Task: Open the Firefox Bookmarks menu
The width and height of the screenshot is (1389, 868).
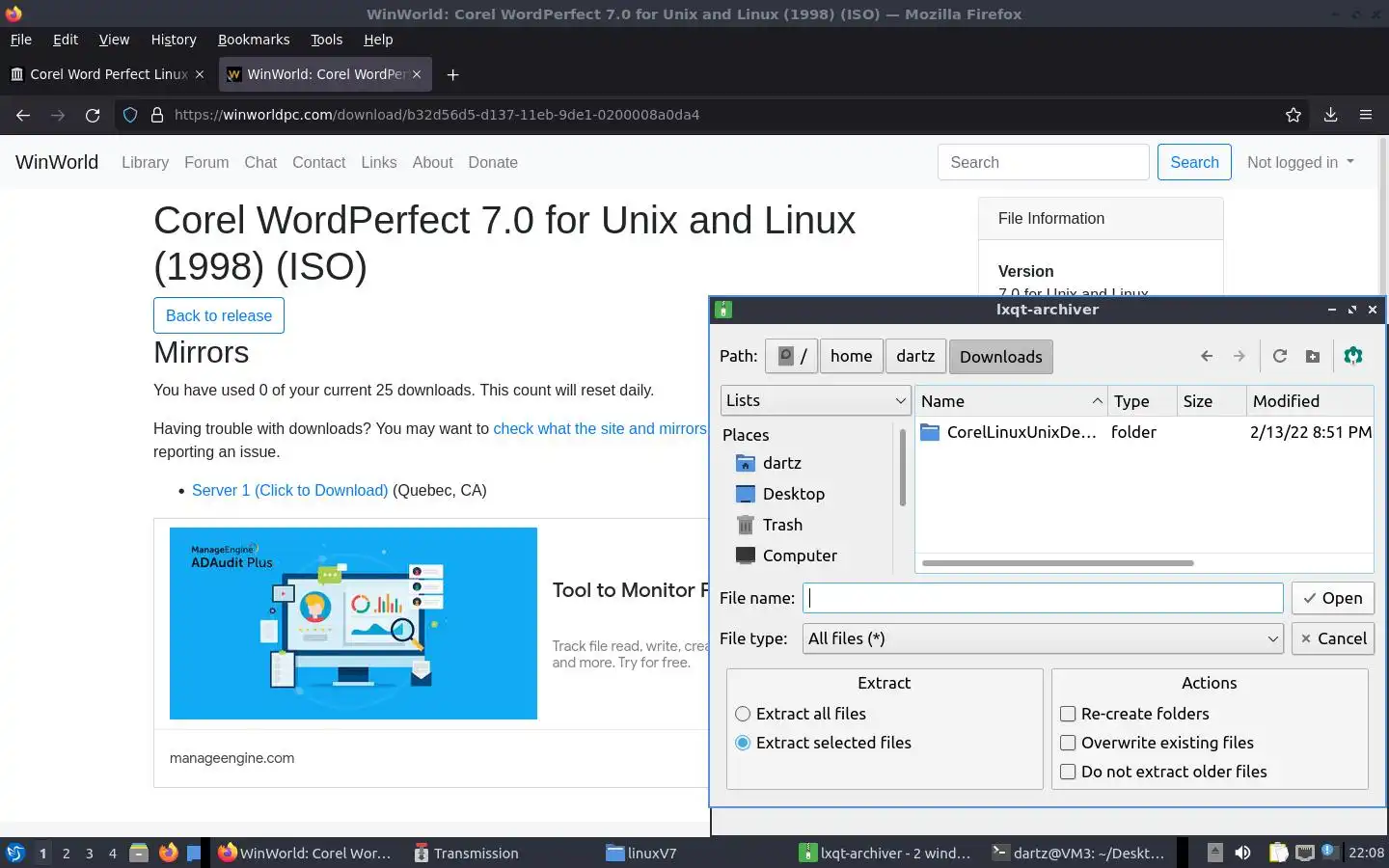Action: coord(254,40)
